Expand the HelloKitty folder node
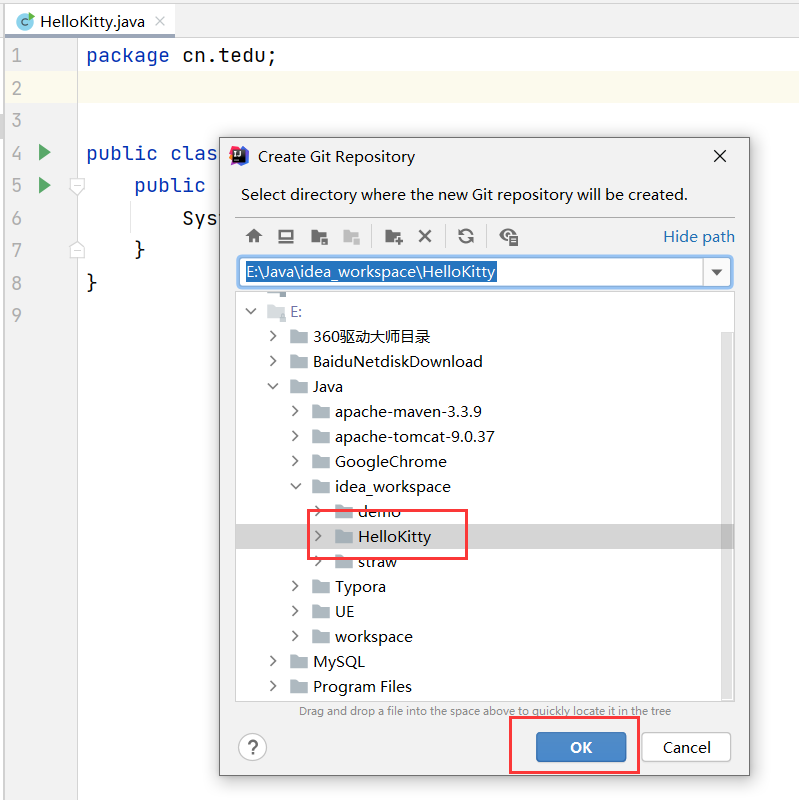Screen dimensions: 799x800 [318, 536]
